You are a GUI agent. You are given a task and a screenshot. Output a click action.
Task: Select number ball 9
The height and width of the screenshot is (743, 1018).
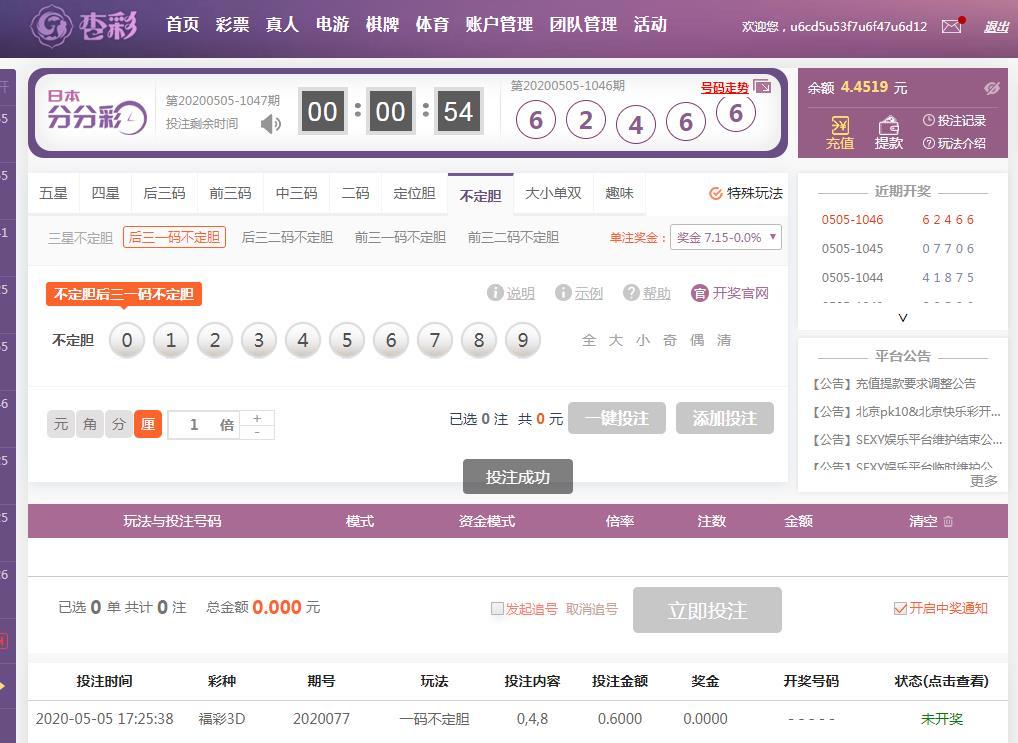point(523,340)
